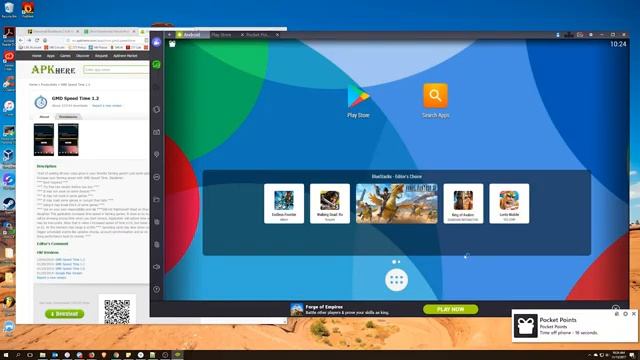Open the Request menu on APKHere site
The height and width of the screenshot is (360, 640).
click(101, 56)
